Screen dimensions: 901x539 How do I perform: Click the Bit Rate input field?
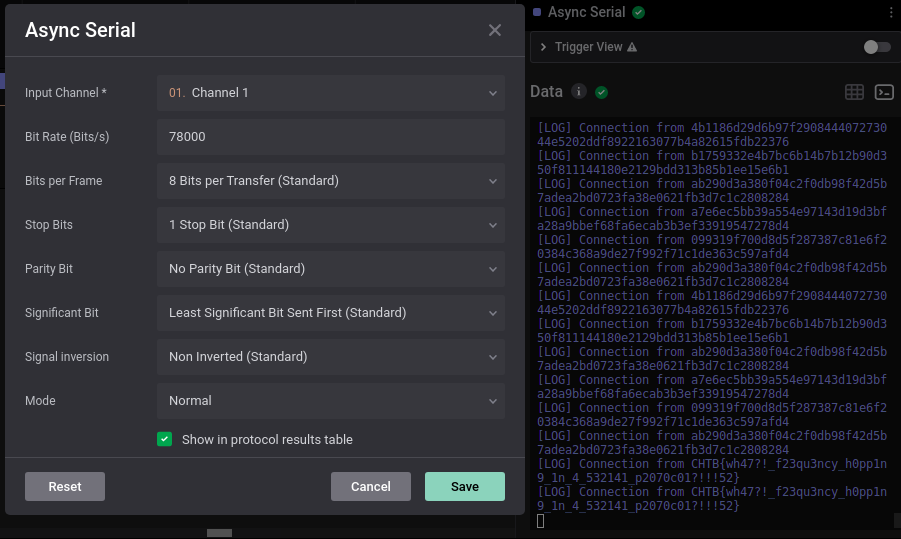[330, 137]
